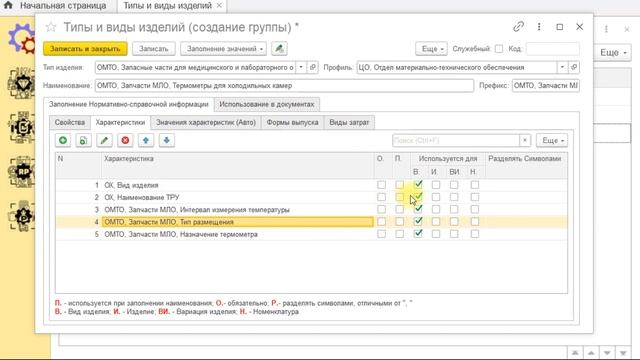Switch to the Свойства tab

[x=70, y=122]
